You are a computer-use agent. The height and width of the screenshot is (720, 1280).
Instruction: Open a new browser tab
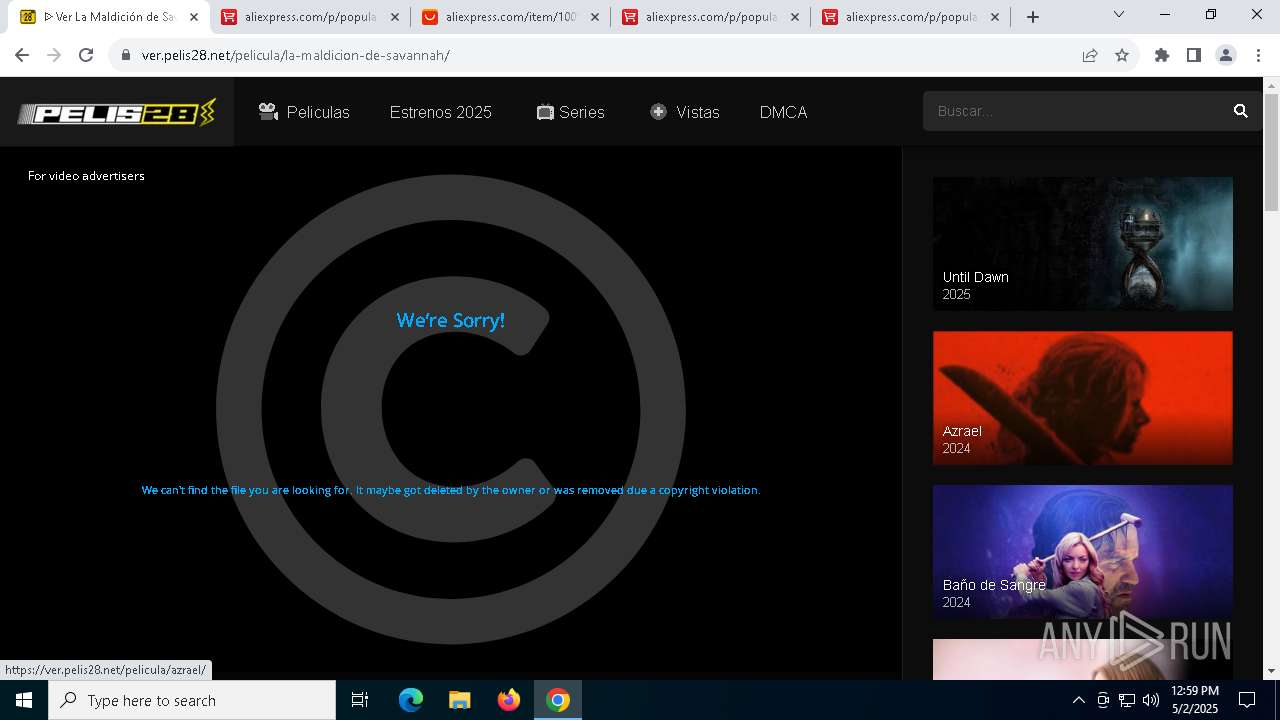(1033, 17)
